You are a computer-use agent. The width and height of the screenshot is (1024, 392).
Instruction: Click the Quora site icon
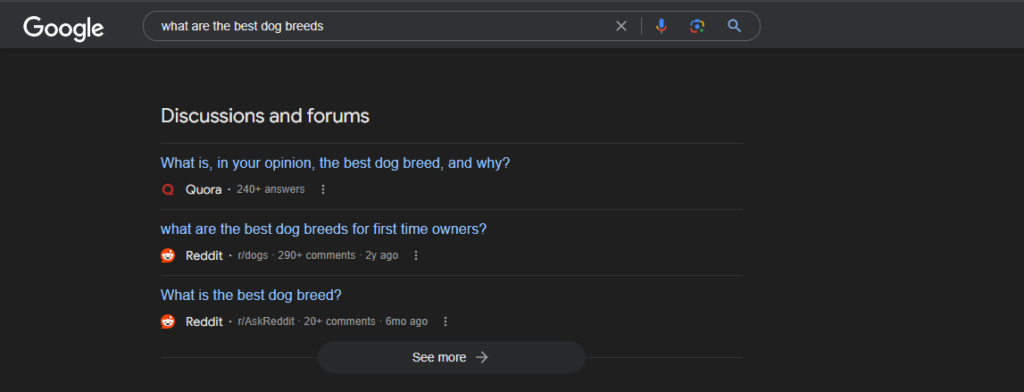(168, 189)
